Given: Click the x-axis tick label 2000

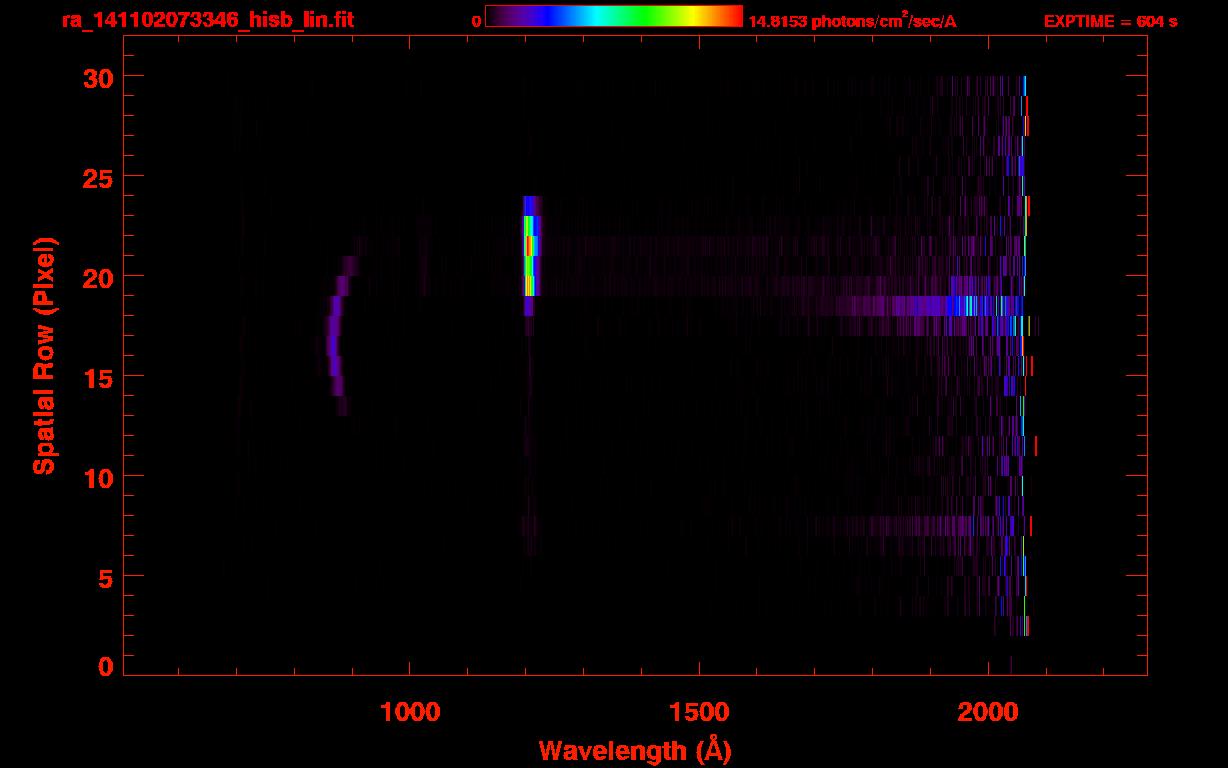Looking at the screenshot, I should [x=987, y=712].
